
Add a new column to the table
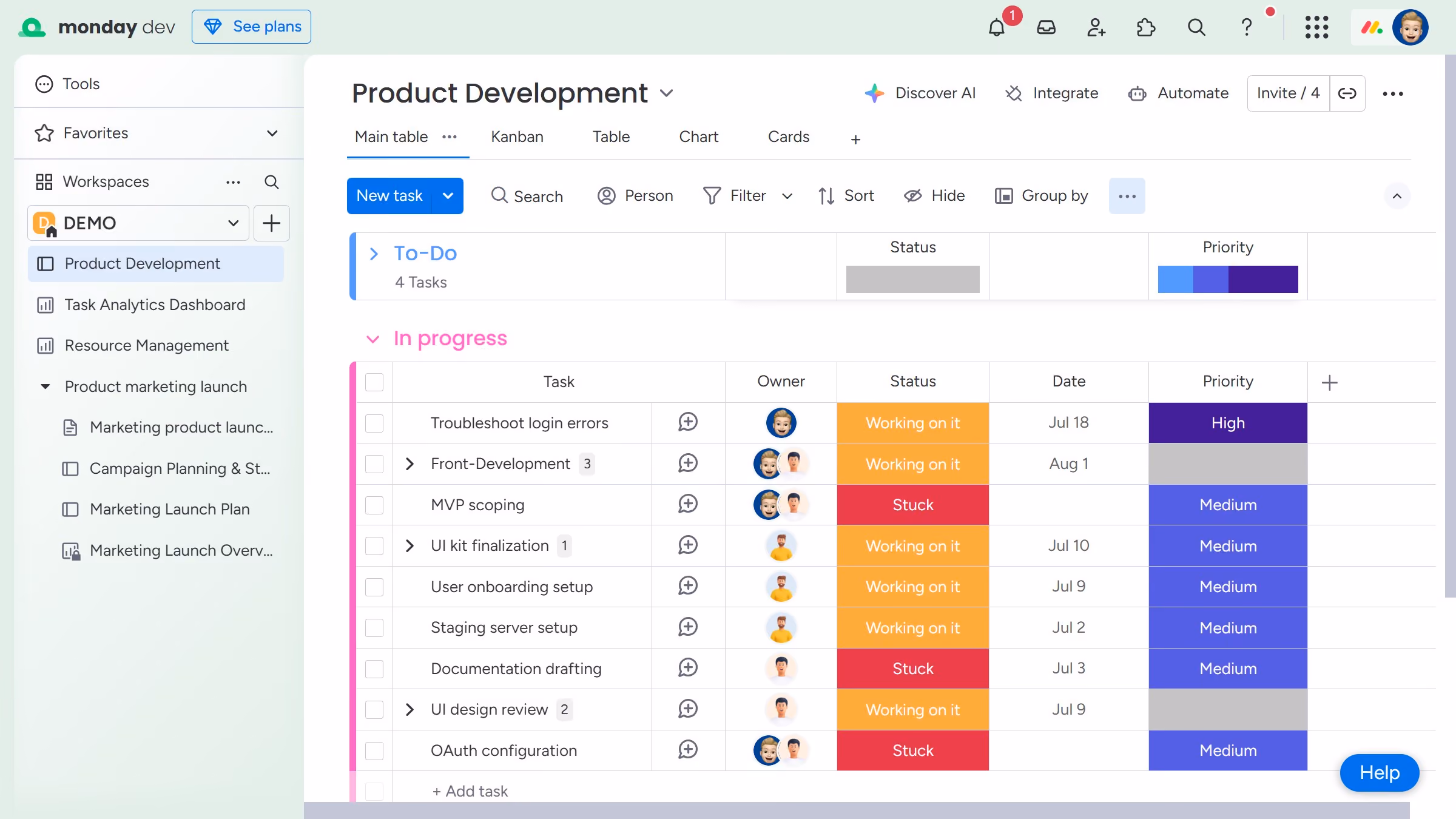point(1330,382)
